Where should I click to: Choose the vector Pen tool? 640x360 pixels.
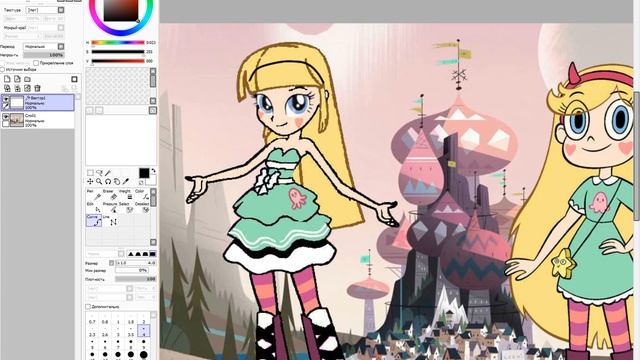93,195
